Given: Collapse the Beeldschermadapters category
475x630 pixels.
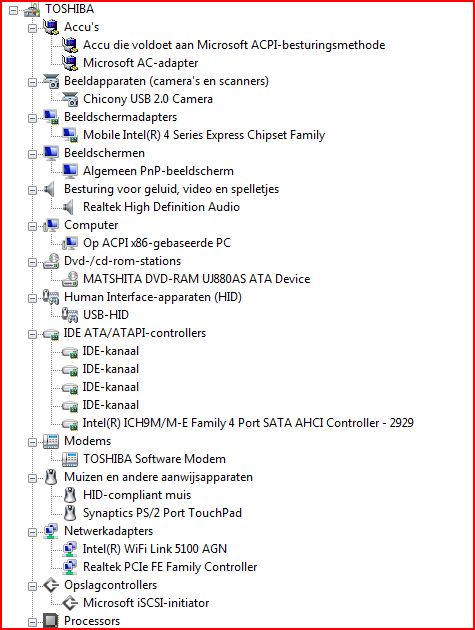Looking at the screenshot, I should (x=32, y=118).
